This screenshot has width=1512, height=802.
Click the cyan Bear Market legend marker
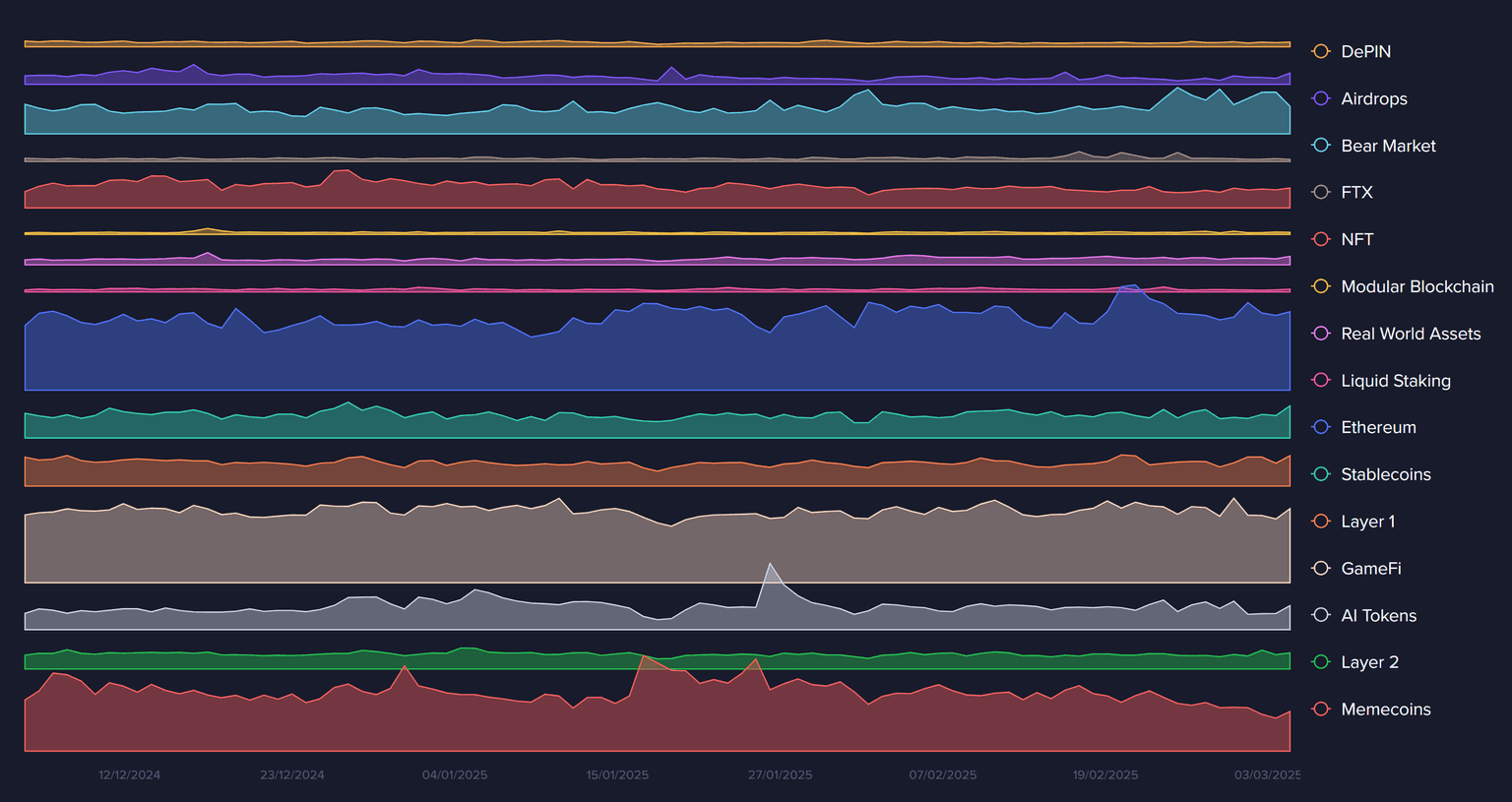(x=1321, y=146)
